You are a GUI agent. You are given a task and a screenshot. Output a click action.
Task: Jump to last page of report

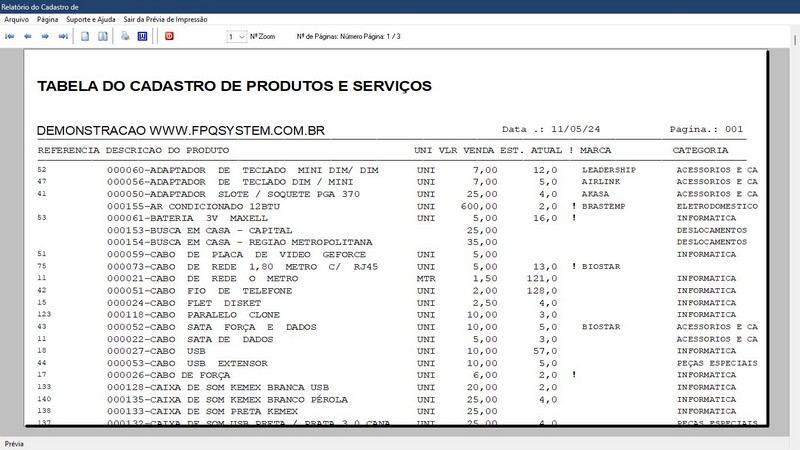click(x=63, y=36)
